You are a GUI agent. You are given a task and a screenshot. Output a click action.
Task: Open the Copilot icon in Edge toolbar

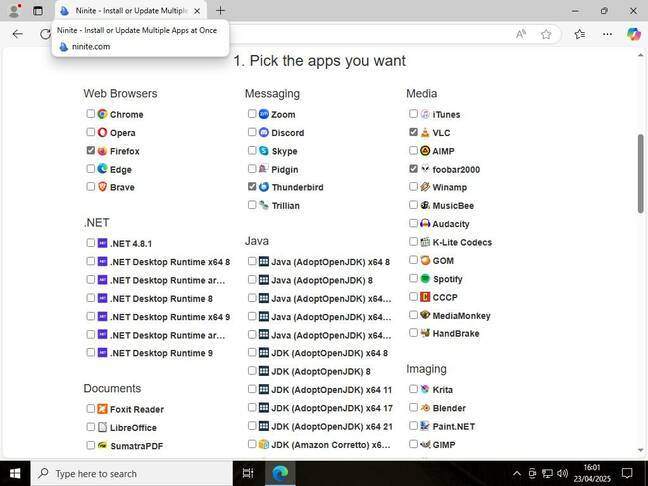pos(633,34)
